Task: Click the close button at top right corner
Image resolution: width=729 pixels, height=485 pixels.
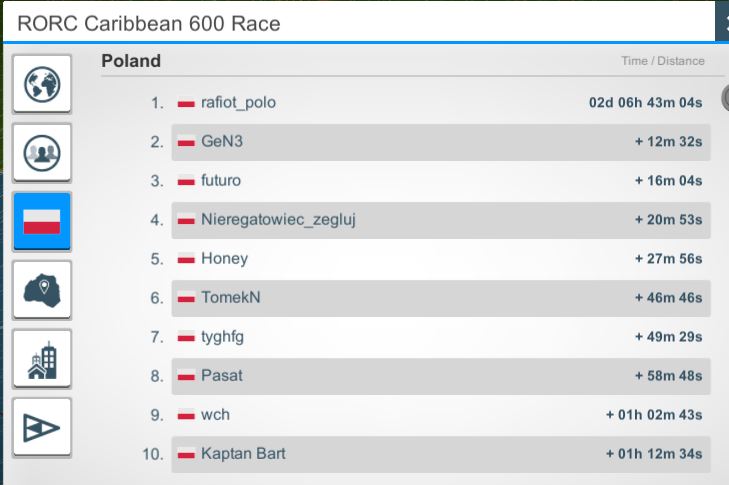Action: click(722, 21)
